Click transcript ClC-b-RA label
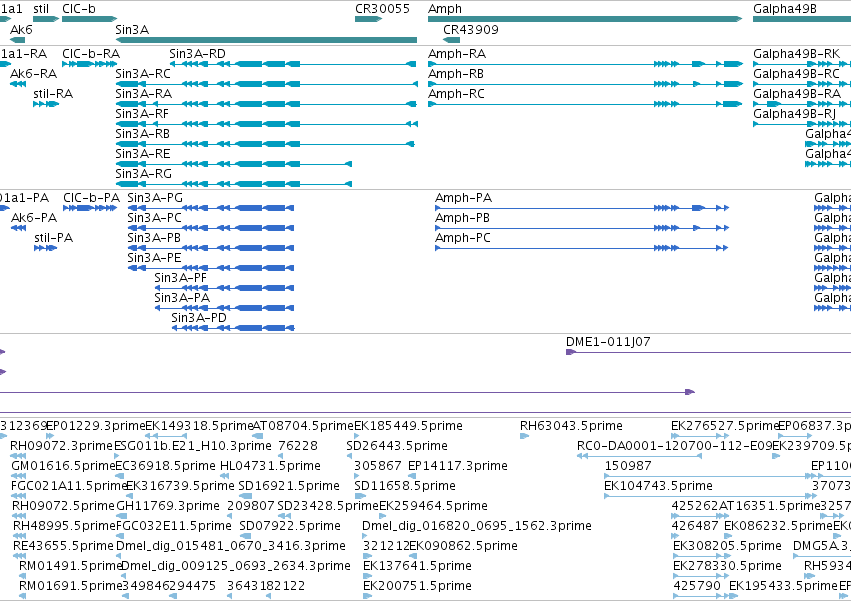 (x=91, y=54)
